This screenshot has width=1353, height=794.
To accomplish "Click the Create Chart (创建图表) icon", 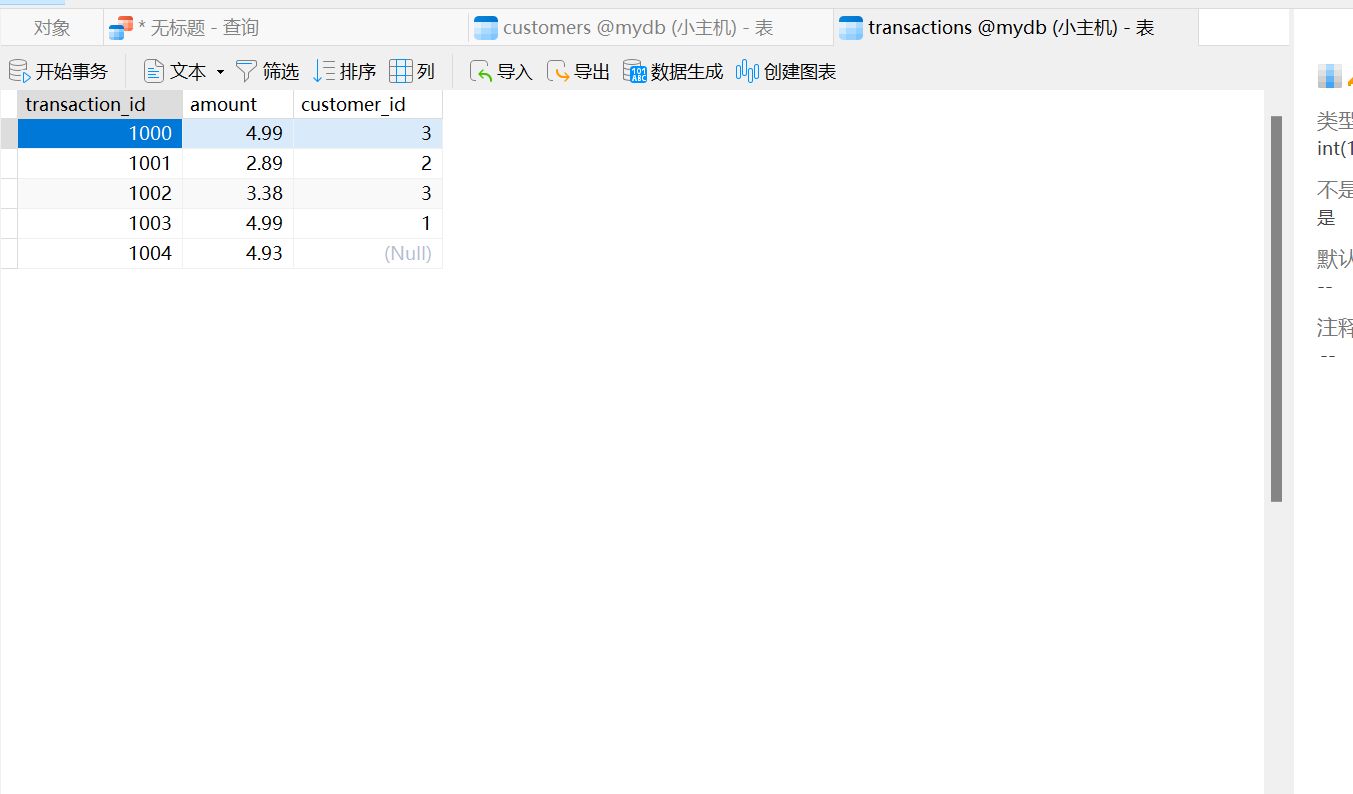I will (x=747, y=71).
